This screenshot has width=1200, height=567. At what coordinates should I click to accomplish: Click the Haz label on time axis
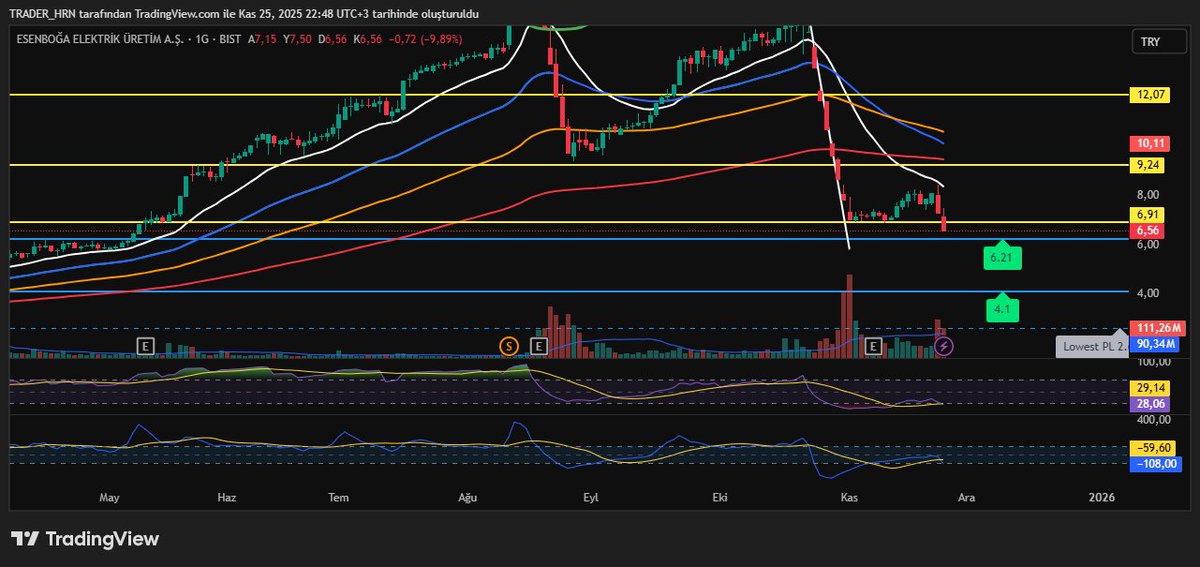pos(227,496)
